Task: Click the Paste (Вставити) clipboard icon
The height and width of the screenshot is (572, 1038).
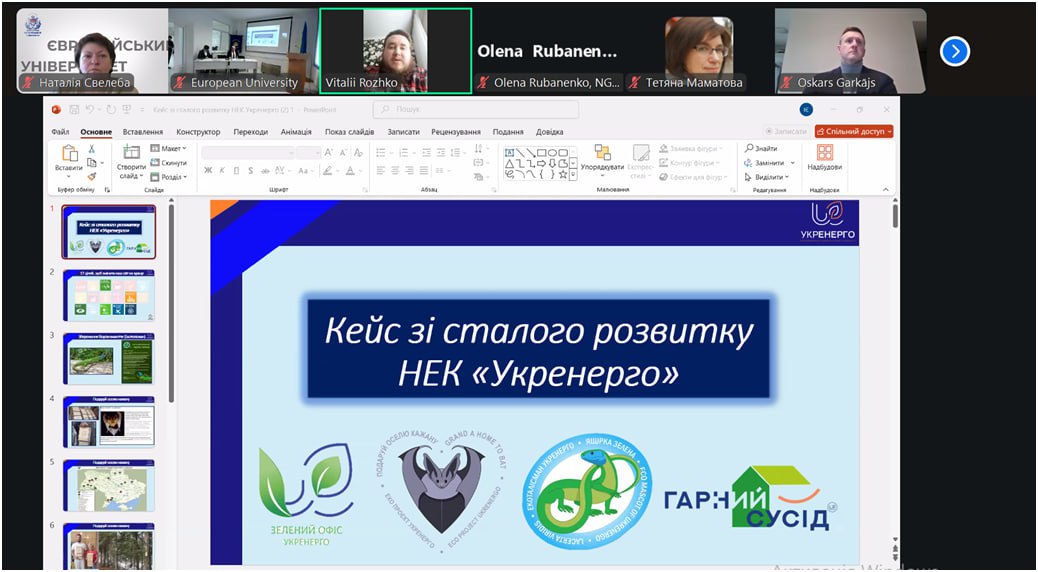Action: (70, 154)
